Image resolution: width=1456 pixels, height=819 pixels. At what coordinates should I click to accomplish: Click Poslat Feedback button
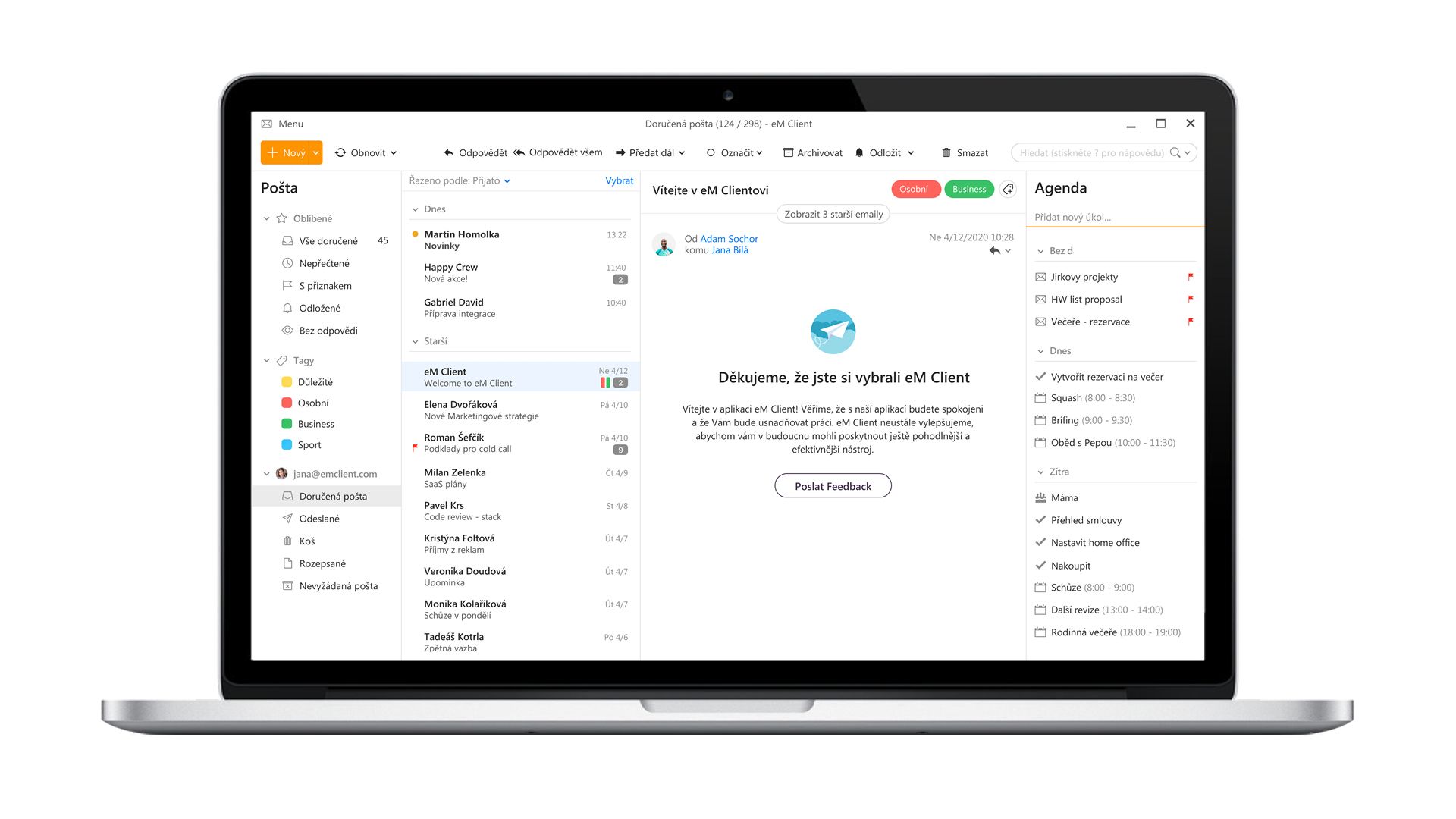tap(831, 486)
